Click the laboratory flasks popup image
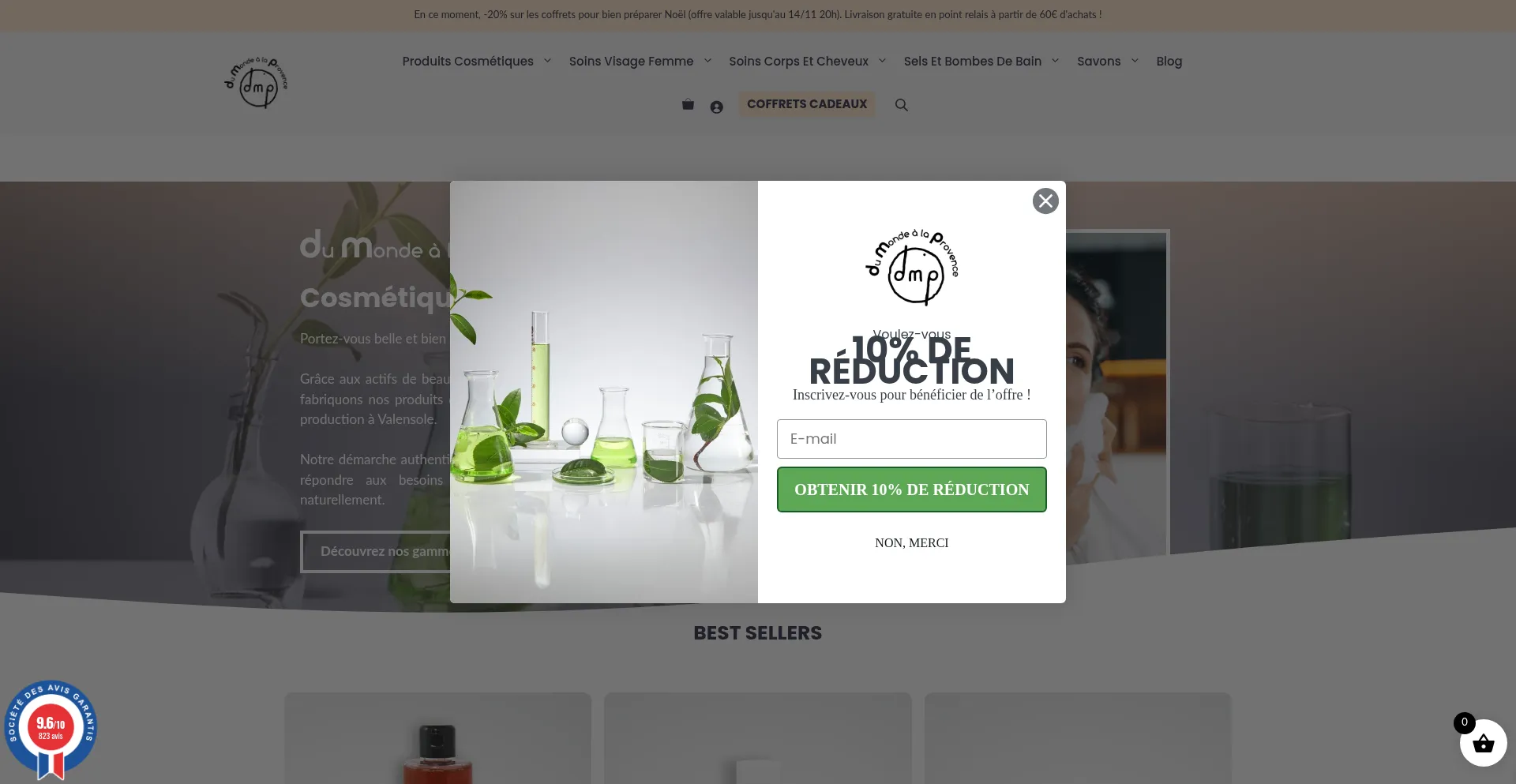Image resolution: width=1516 pixels, height=784 pixels. click(604, 392)
